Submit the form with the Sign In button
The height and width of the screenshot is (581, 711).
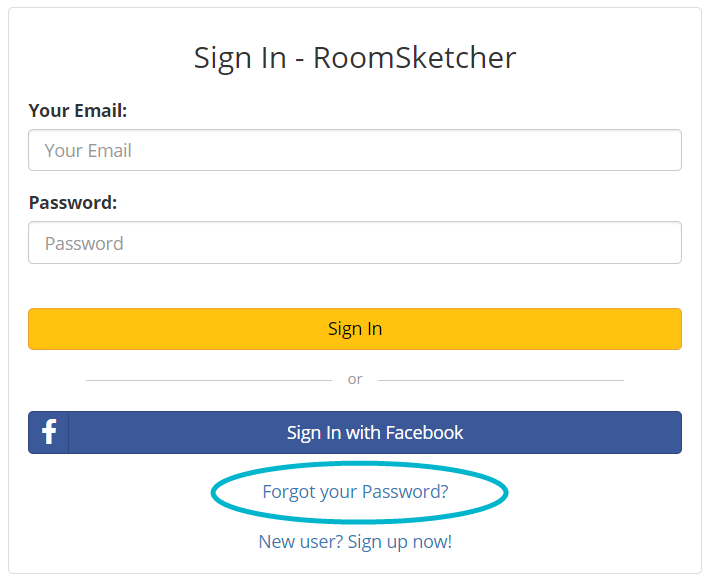coord(355,329)
